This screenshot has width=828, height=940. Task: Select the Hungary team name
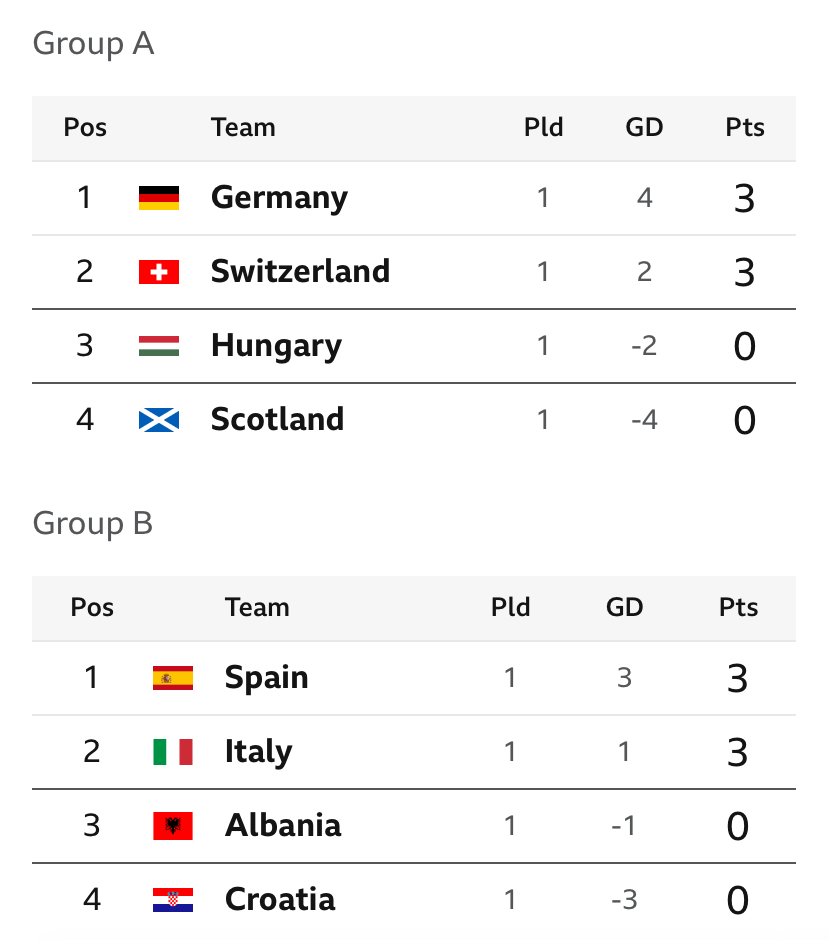click(276, 346)
